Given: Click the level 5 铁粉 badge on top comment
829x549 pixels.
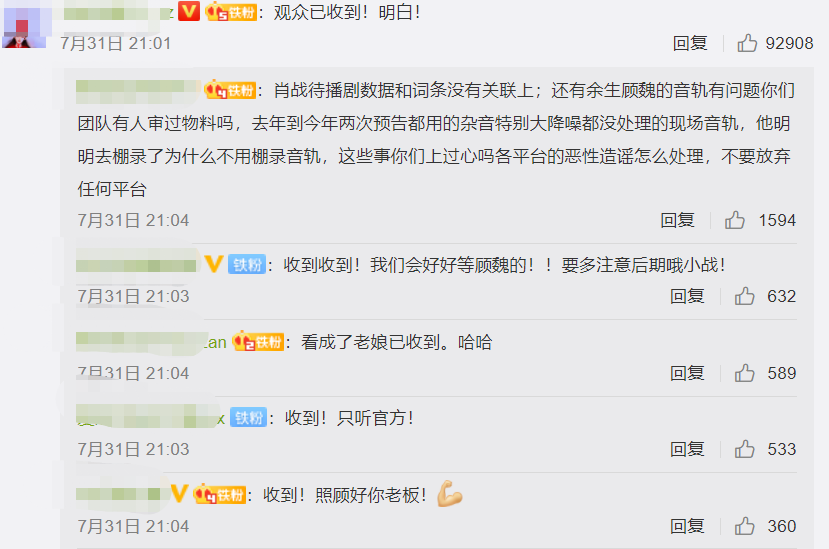Looking at the screenshot, I should pos(231,12).
